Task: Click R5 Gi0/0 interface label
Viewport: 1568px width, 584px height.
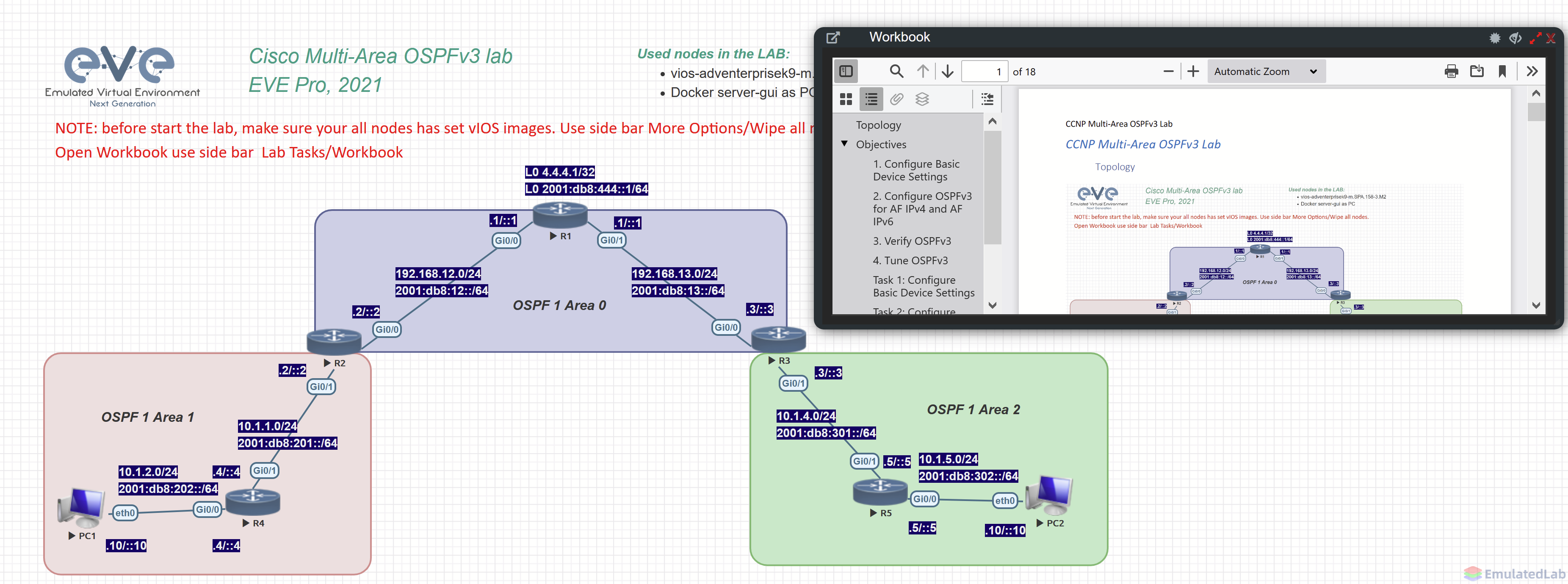Action: [x=925, y=499]
